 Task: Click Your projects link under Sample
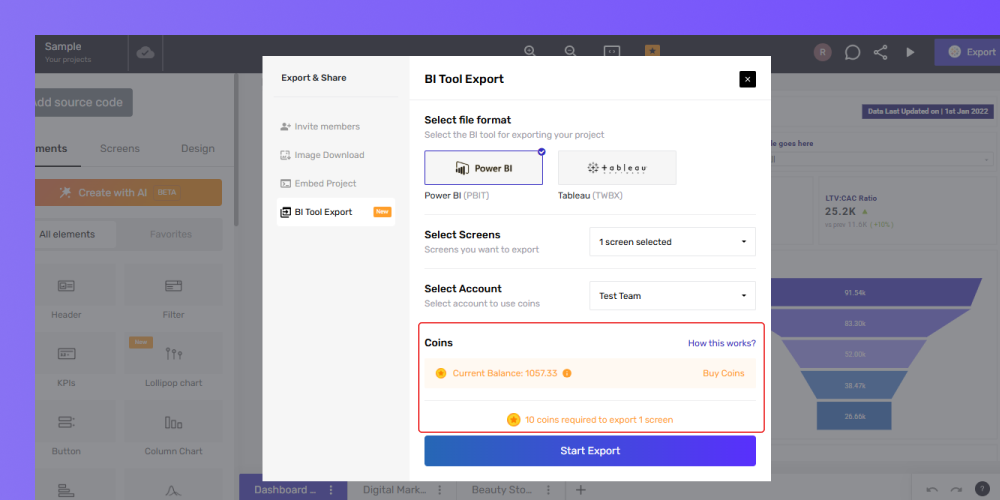coord(68,60)
